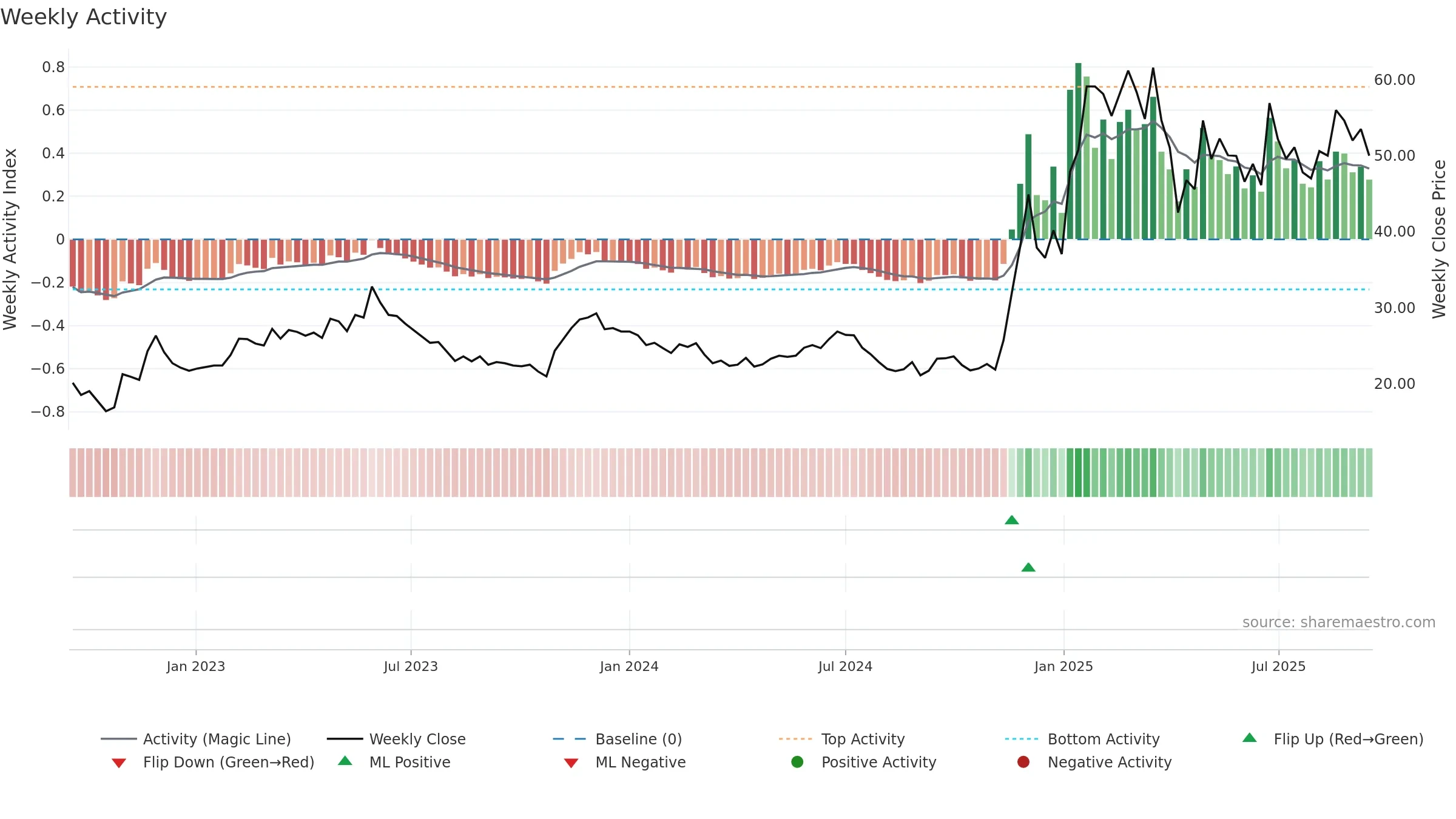Click the 60.00 price axis label
The width and height of the screenshot is (1456, 819).
[x=1395, y=79]
